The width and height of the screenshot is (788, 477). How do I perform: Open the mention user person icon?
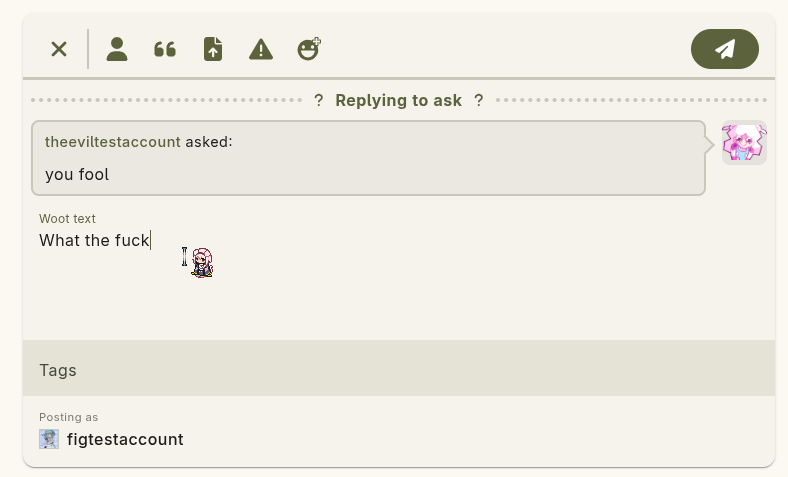pos(117,49)
